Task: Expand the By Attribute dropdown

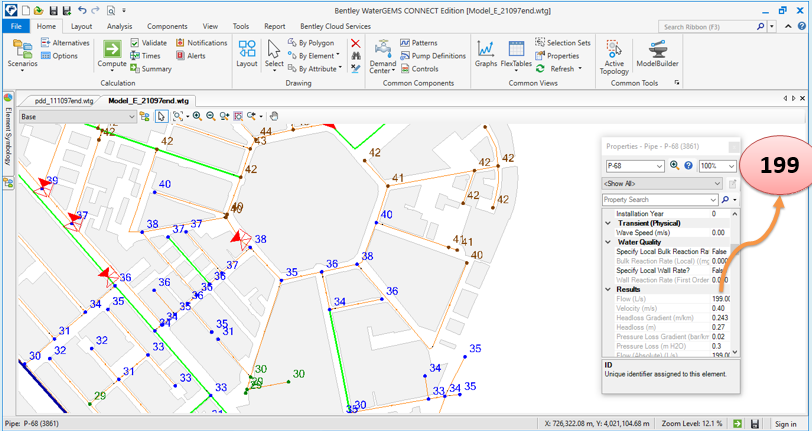Action: point(340,67)
